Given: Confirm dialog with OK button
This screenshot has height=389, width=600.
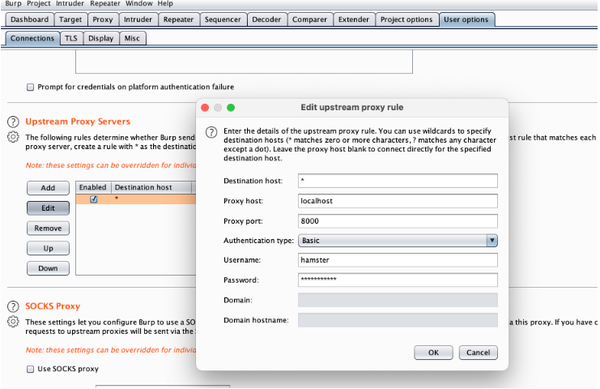Looking at the screenshot, I should [x=434, y=352].
